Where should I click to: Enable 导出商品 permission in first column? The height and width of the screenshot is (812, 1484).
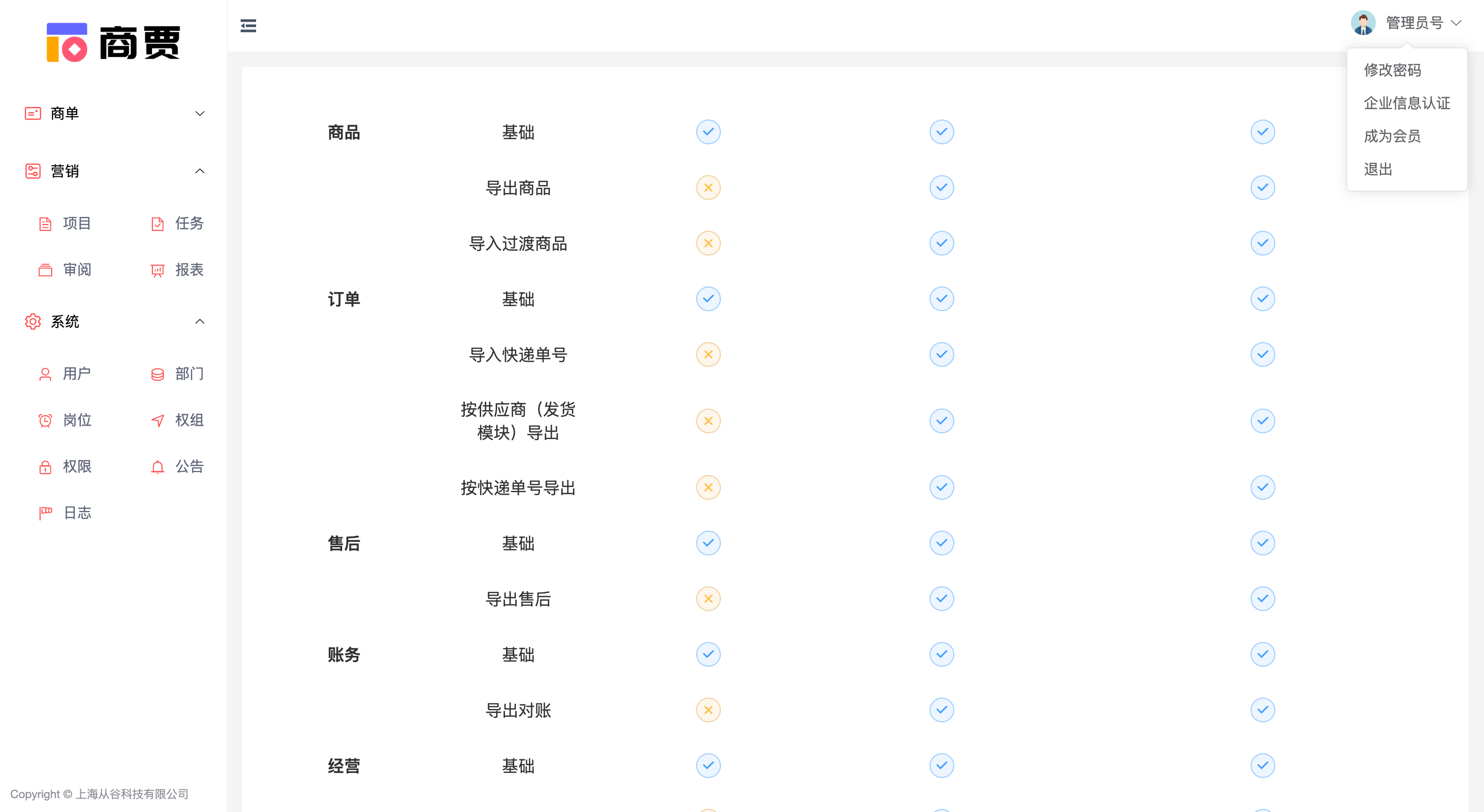click(709, 187)
